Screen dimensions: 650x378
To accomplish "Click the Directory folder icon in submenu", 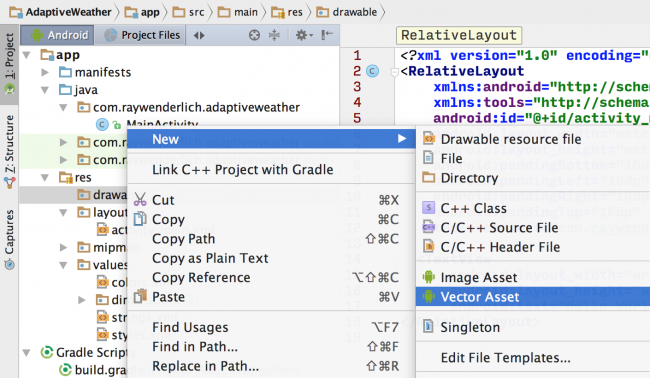I will pos(429,178).
